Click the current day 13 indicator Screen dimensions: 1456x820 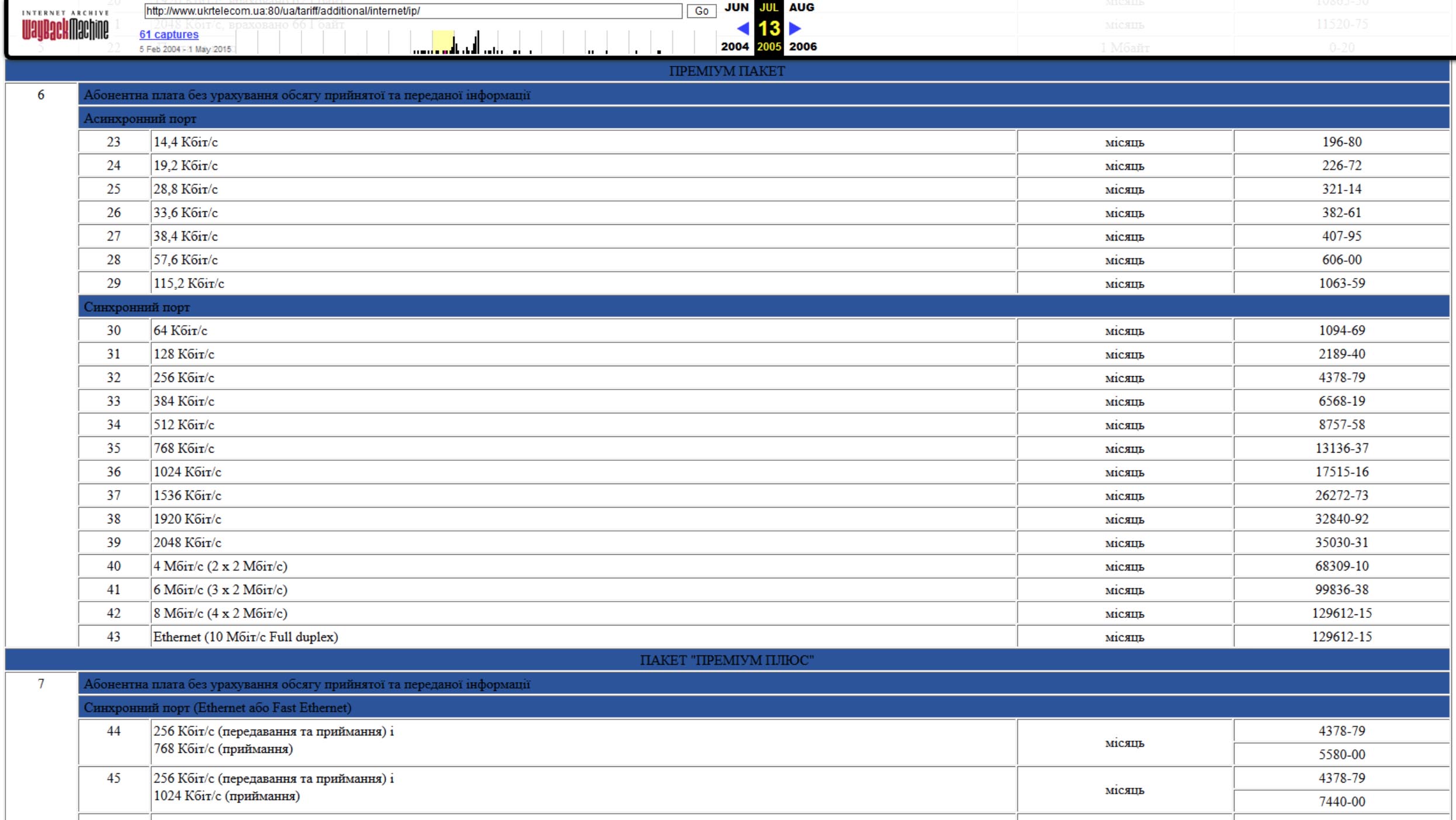click(768, 28)
